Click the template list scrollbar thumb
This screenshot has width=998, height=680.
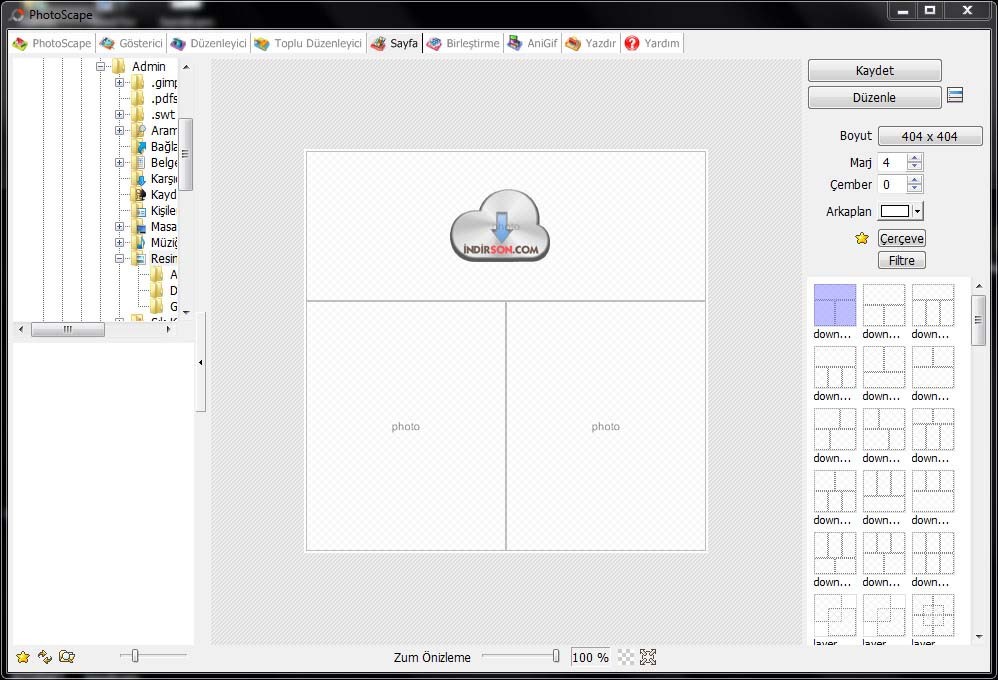point(979,320)
